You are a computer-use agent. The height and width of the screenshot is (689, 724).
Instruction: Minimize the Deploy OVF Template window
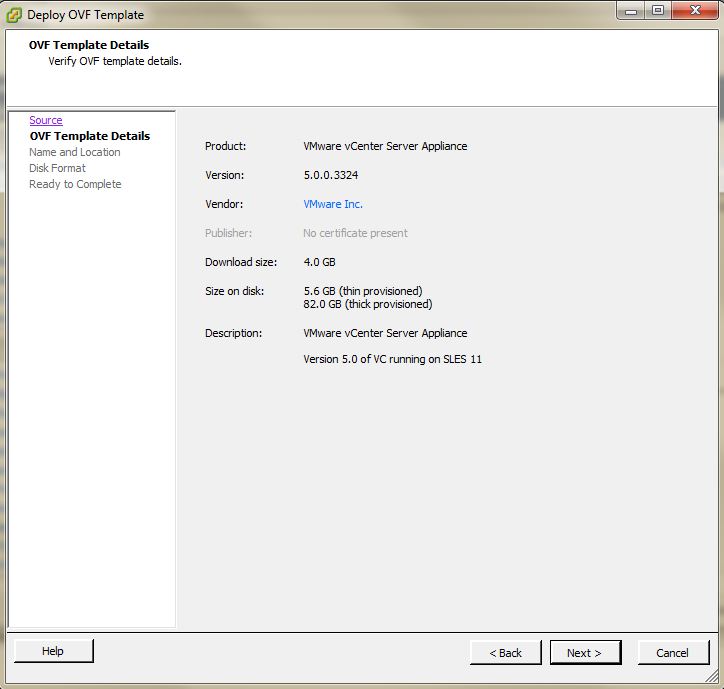(631, 11)
